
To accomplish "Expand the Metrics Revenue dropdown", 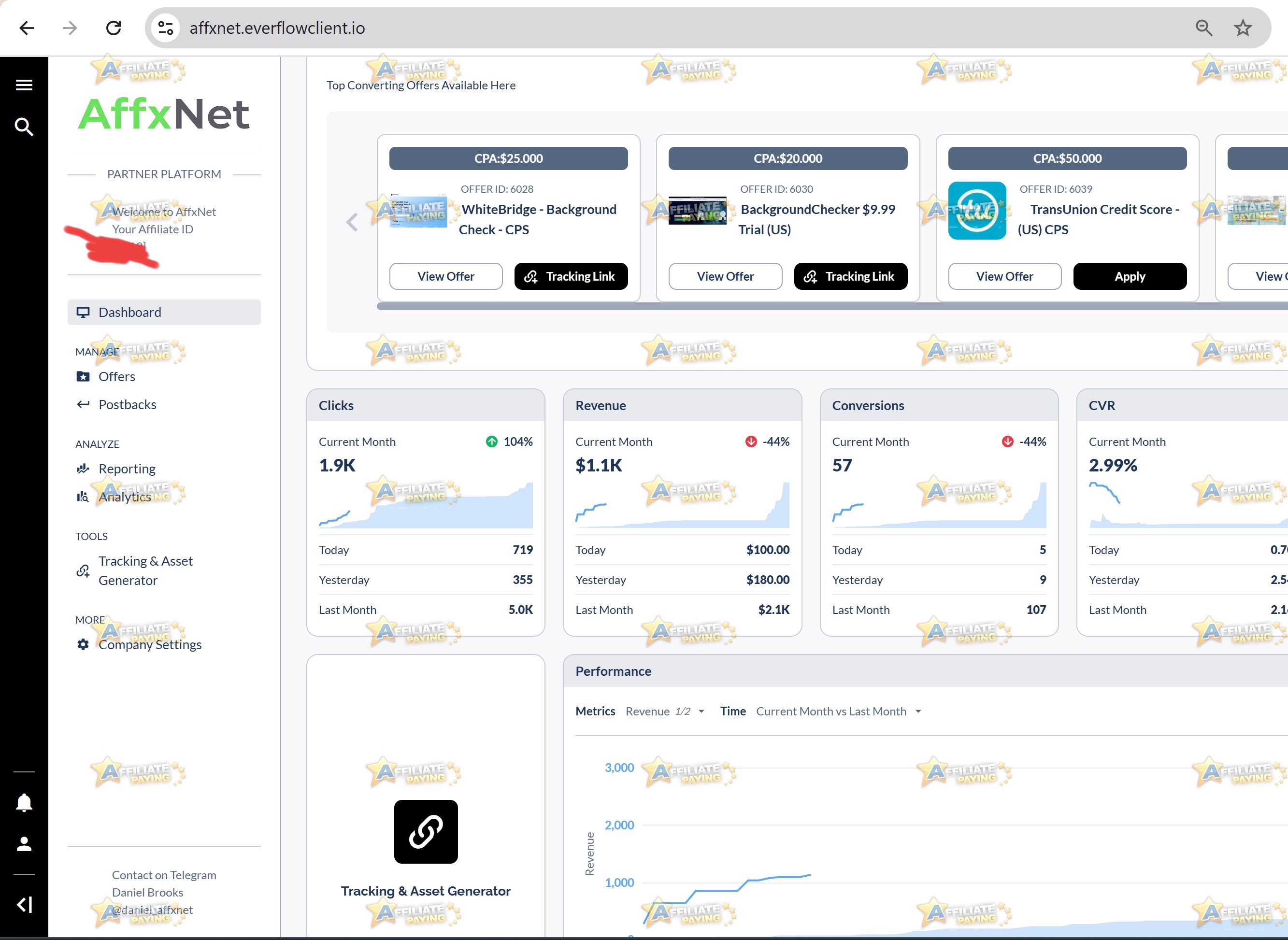I will point(665,711).
